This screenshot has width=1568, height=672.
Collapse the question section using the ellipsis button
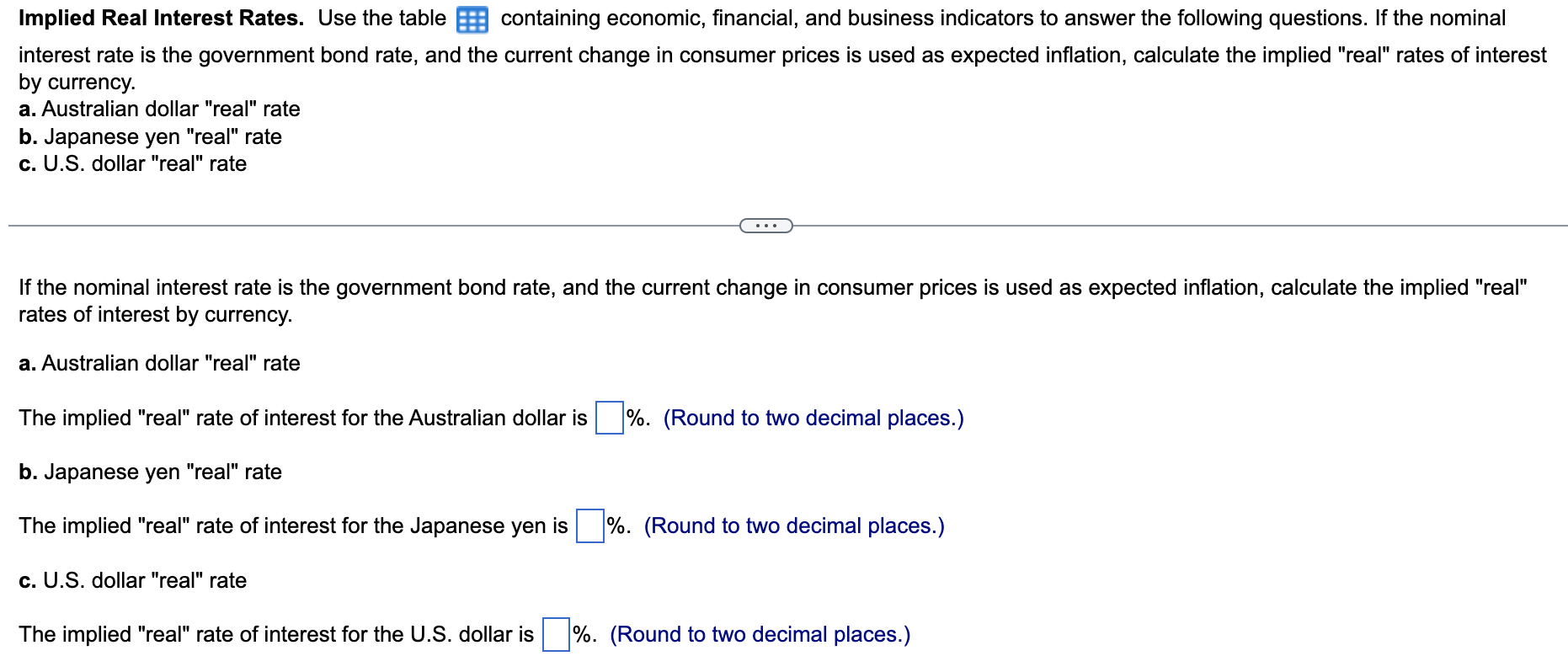(x=765, y=225)
